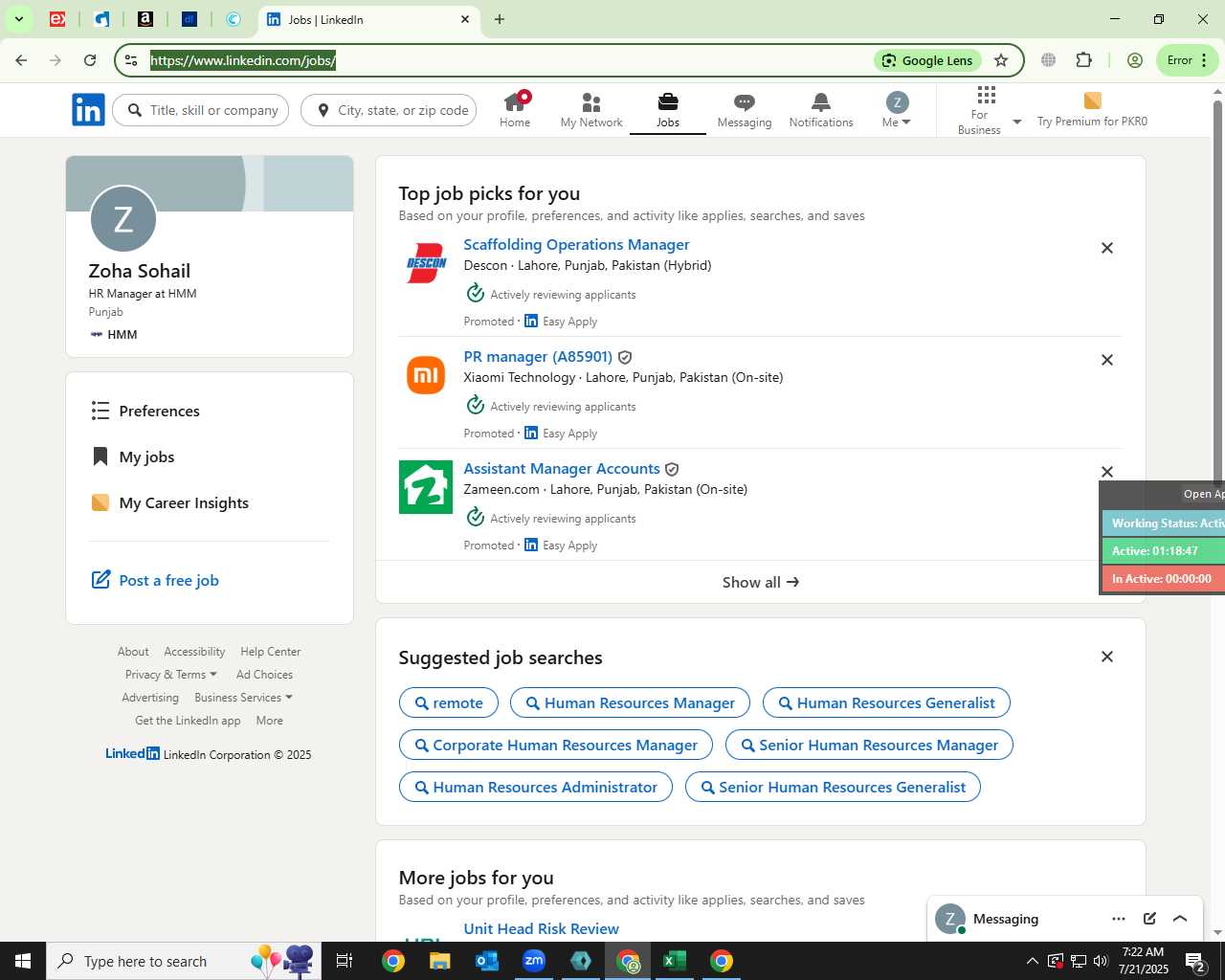
Task: Open Help Center footer link
Action: pos(271,652)
